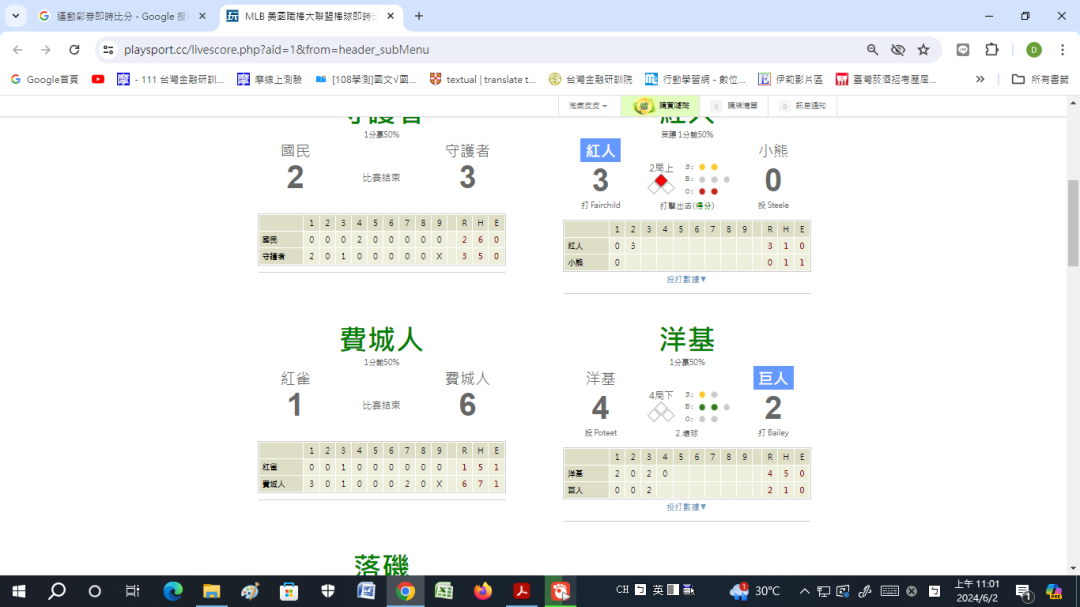Click the page vertical scrollbar thumb
The width and height of the screenshot is (1080, 607).
1073,223
